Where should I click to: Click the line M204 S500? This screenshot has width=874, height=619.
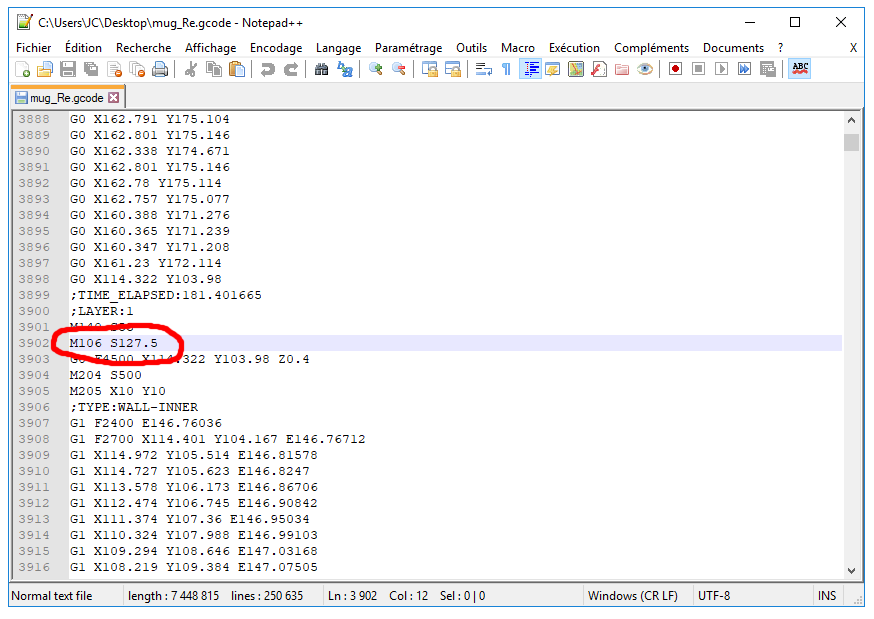pyautogui.click(x=105, y=376)
